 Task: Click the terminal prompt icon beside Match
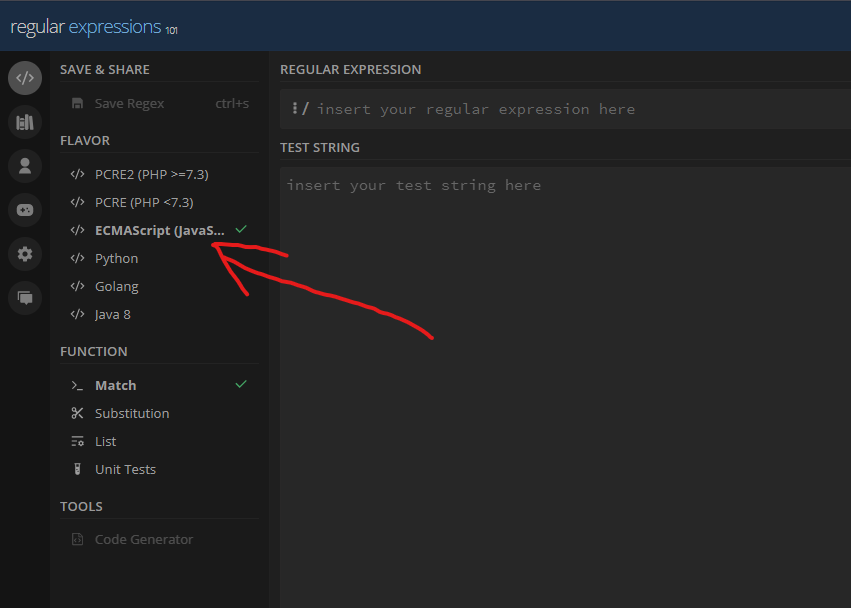pyautogui.click(x=78, y=385)
